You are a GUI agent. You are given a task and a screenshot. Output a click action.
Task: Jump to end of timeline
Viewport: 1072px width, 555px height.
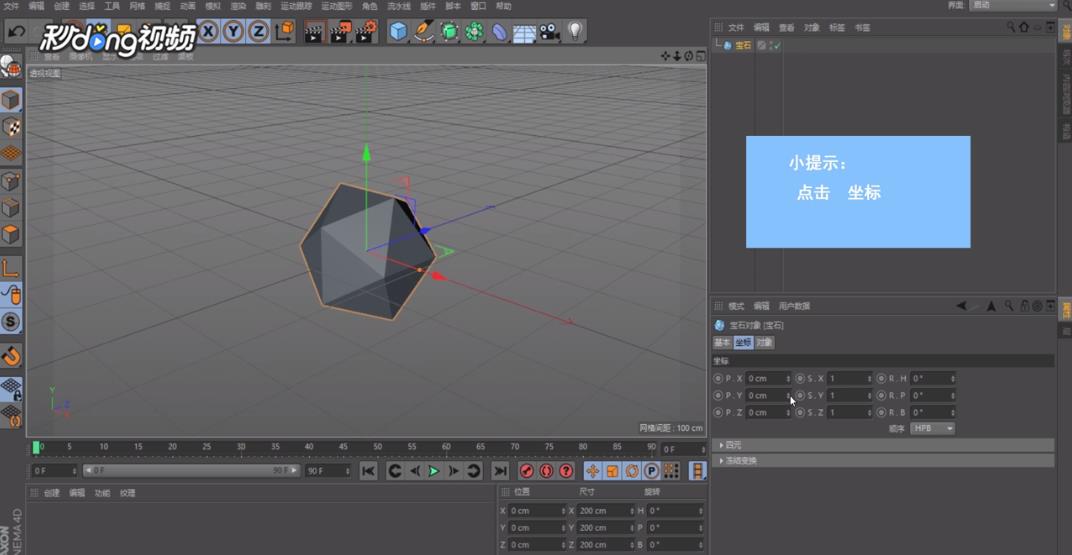(500, 471)
